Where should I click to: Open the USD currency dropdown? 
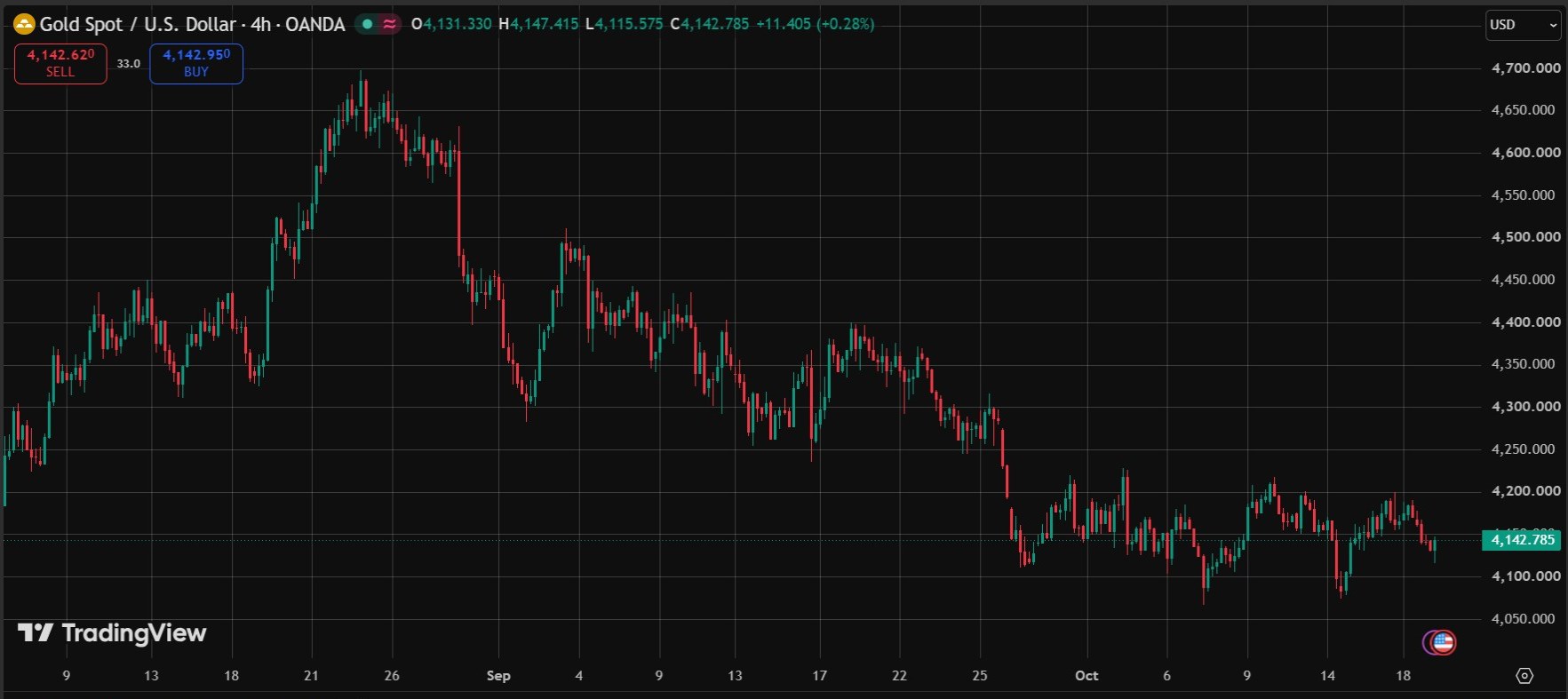[x=1524, y=25]
